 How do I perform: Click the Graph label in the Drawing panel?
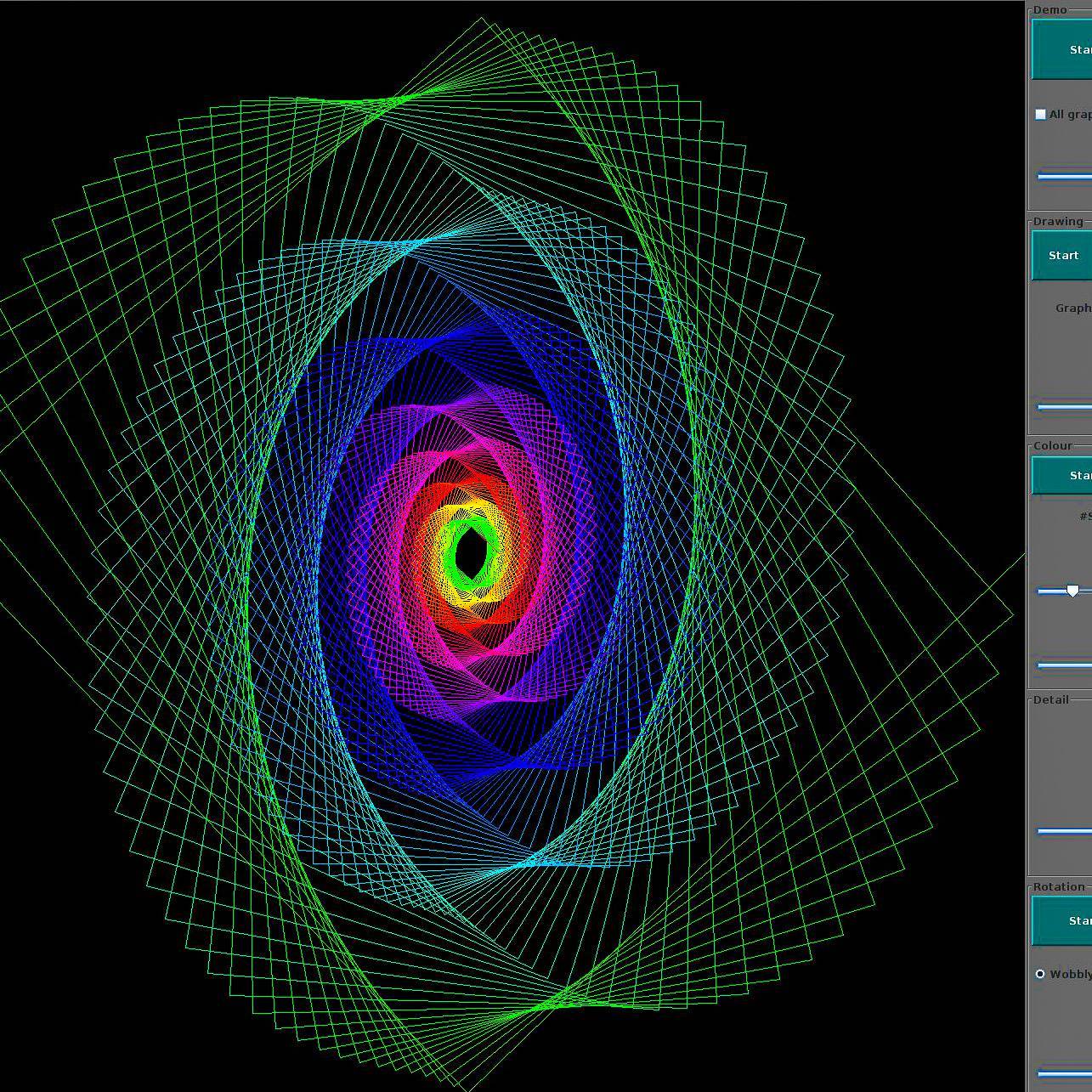click(1073, 308)
